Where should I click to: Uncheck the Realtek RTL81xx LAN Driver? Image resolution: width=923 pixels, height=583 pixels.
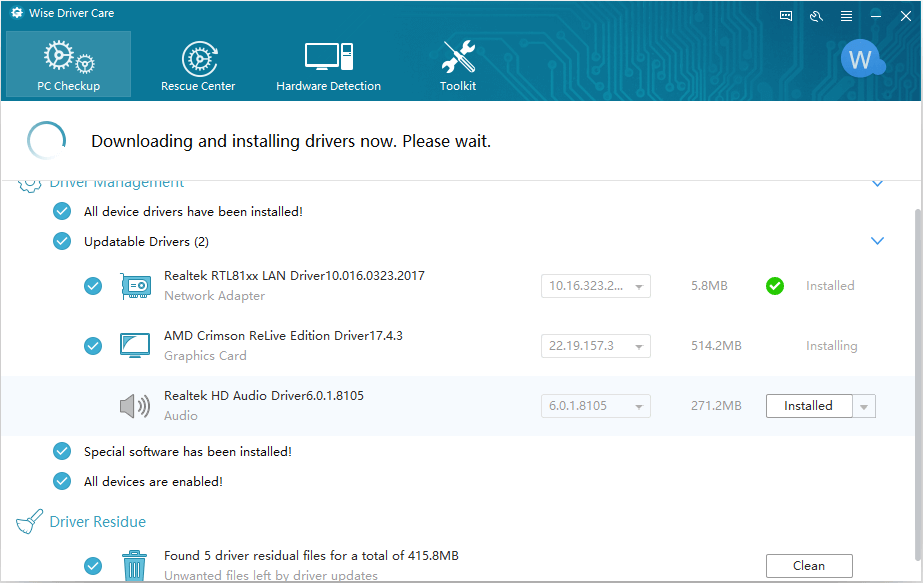tap(92, 286)
